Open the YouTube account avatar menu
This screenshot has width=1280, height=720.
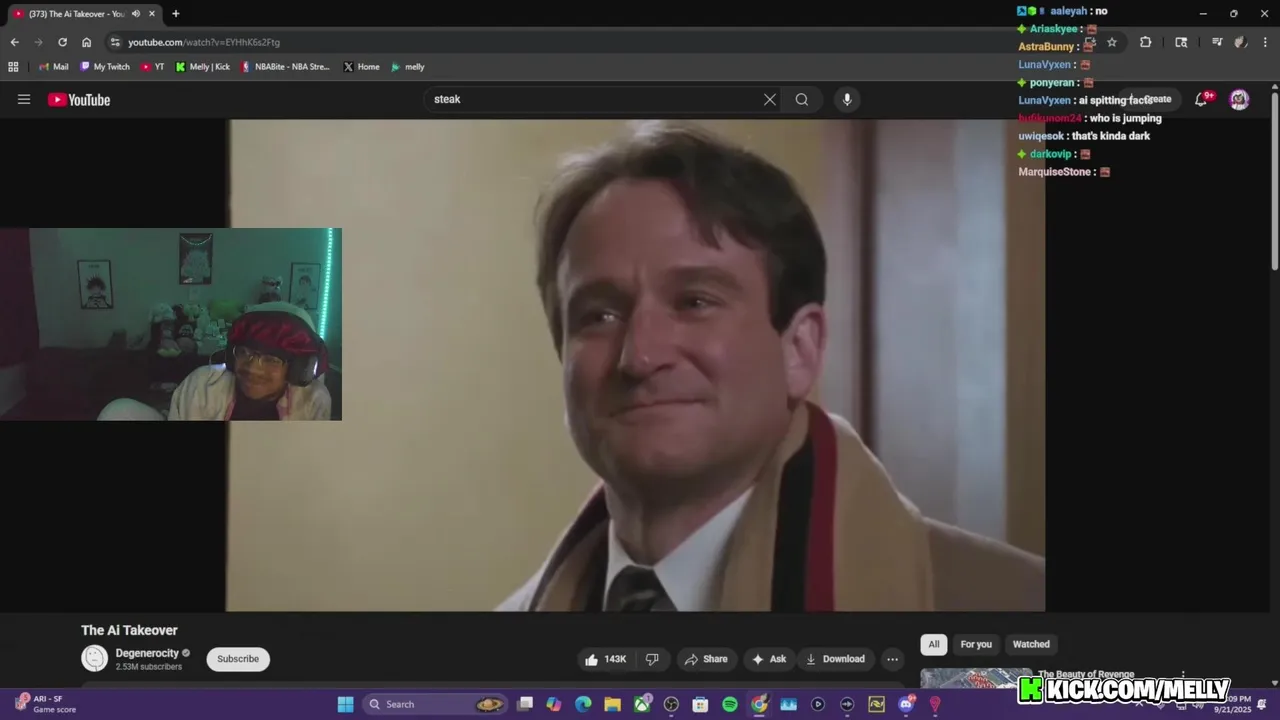[1239, 99]
